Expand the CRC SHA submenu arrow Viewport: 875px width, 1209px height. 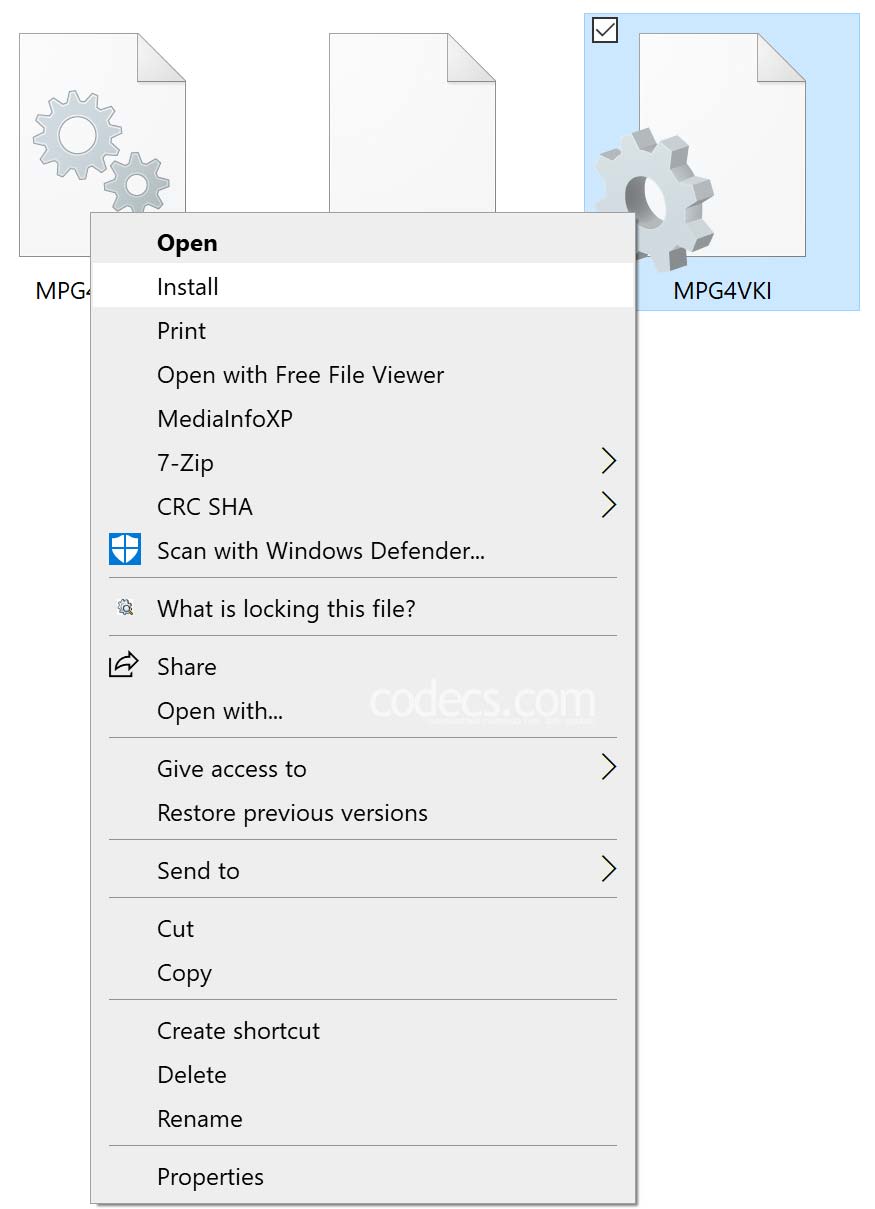tap(608, 505)
